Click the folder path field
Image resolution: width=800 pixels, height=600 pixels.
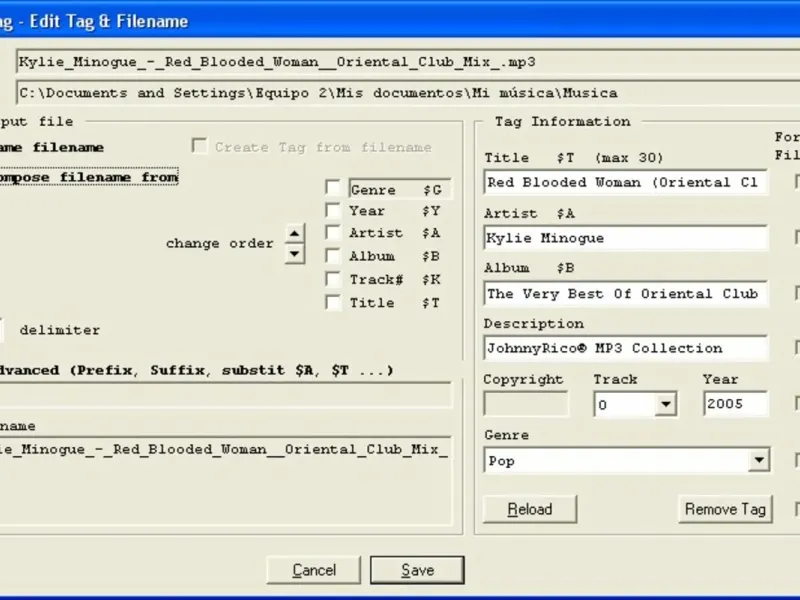(x=408, y=93)
